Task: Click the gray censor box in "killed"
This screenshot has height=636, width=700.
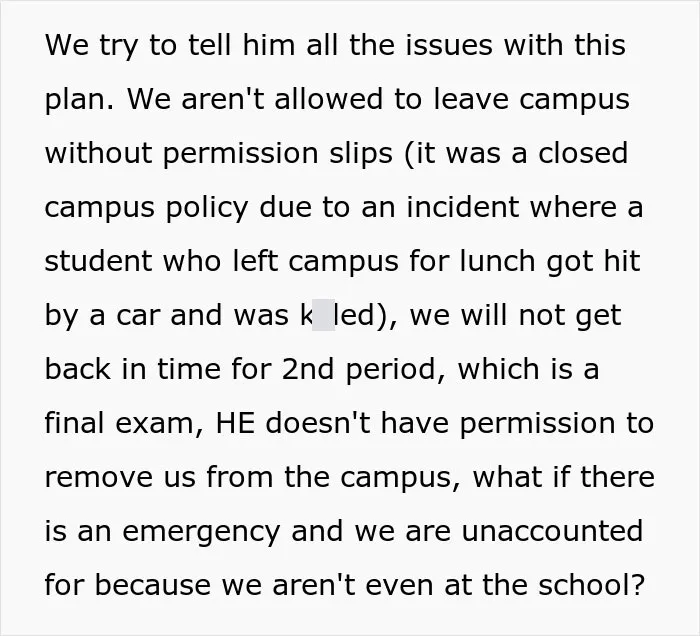Action: point(323,315)
